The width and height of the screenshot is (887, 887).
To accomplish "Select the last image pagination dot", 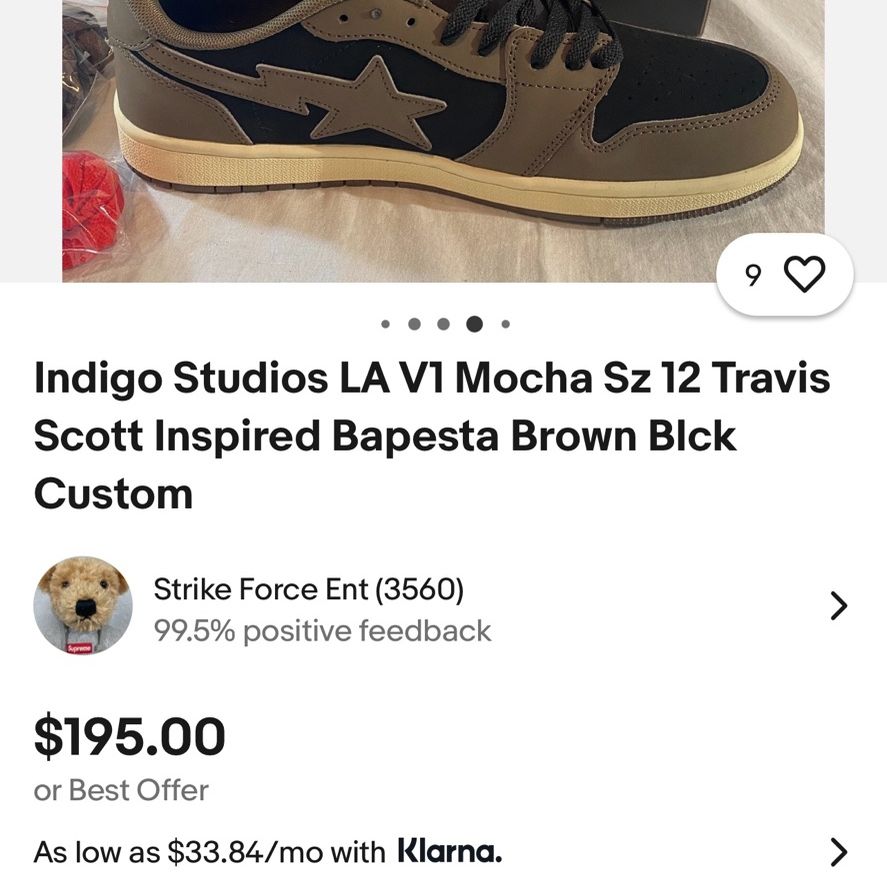I will pyautogui.click(x=506, y=324).
